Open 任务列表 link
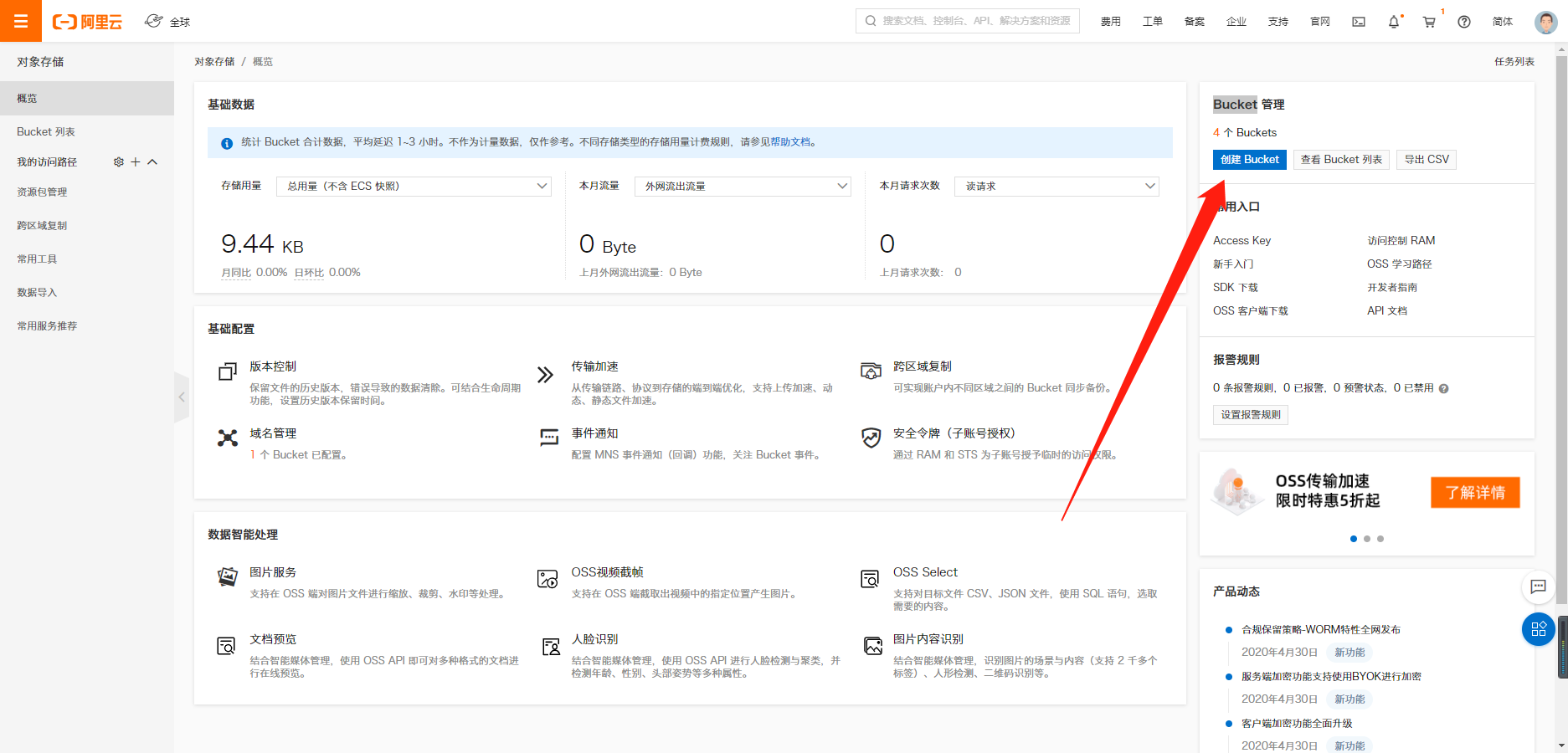Screen dimensions: 1568x753 (1514, 62)
